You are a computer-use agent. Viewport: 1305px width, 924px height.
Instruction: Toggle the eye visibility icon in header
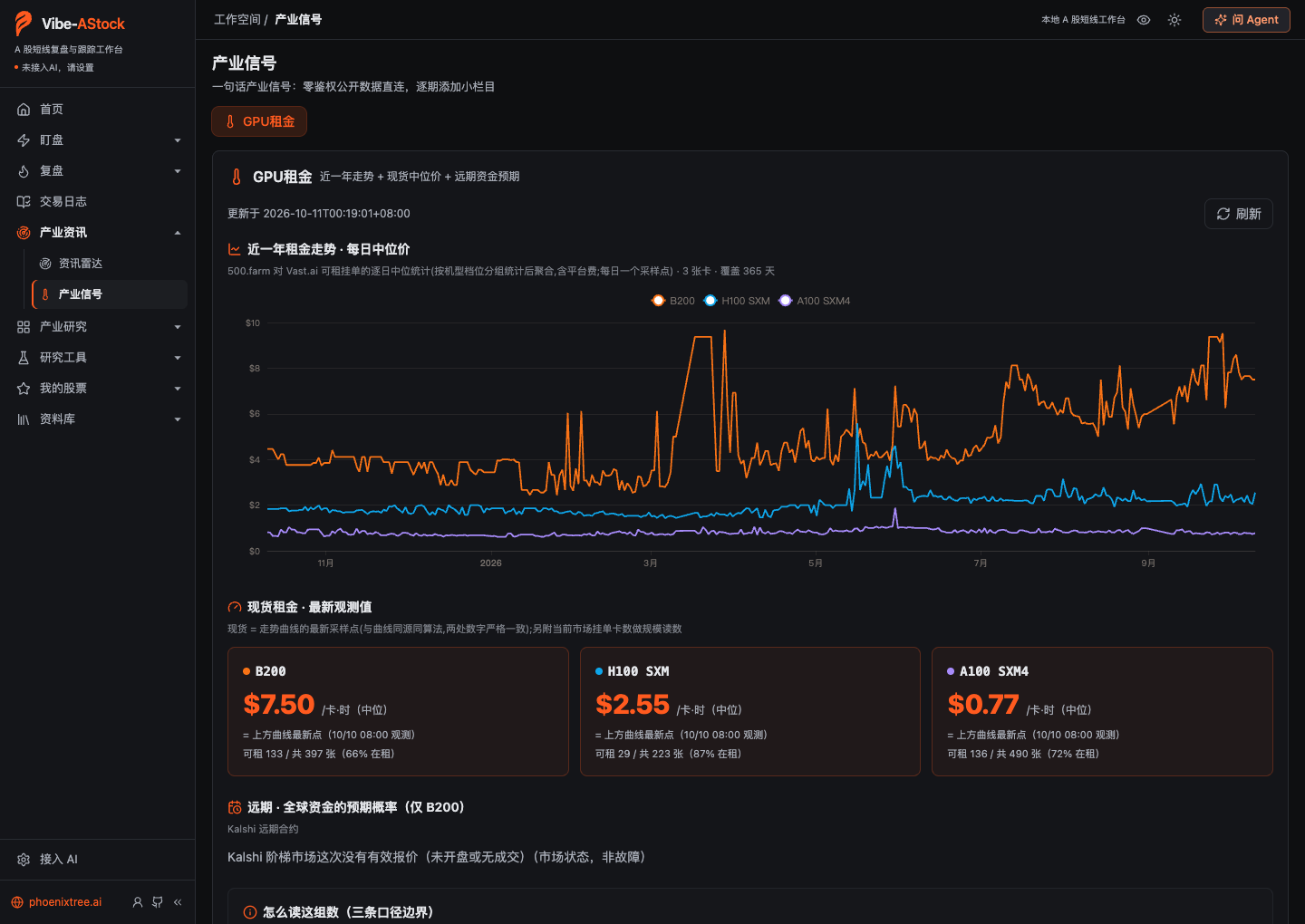pyautogui.click(x=1144, y=20)
